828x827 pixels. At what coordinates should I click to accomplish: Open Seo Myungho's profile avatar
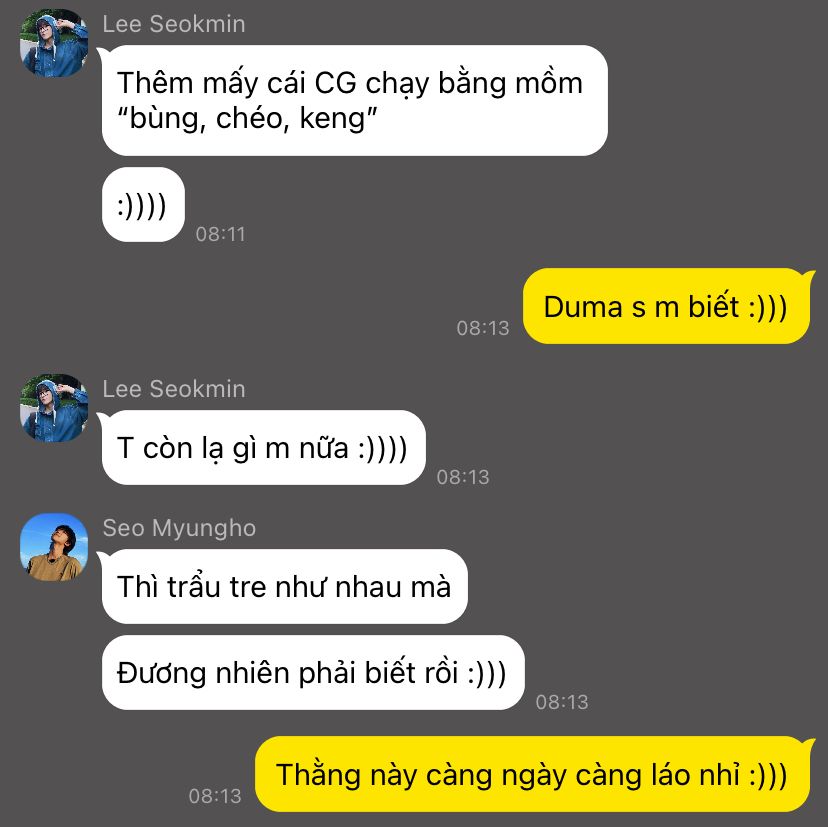coord(54,547)
